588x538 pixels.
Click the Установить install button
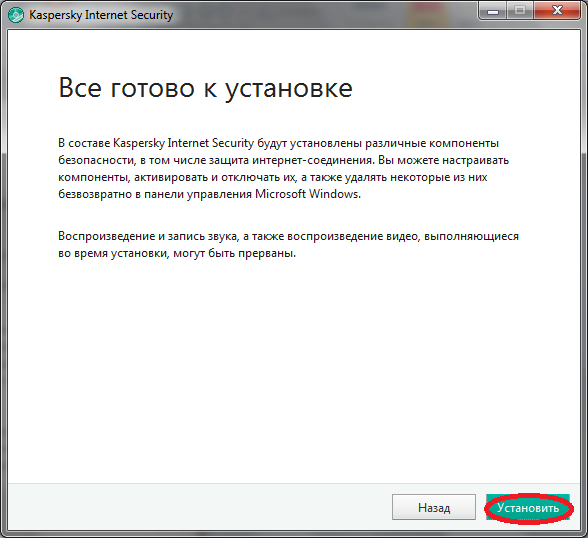pos(528,507)
